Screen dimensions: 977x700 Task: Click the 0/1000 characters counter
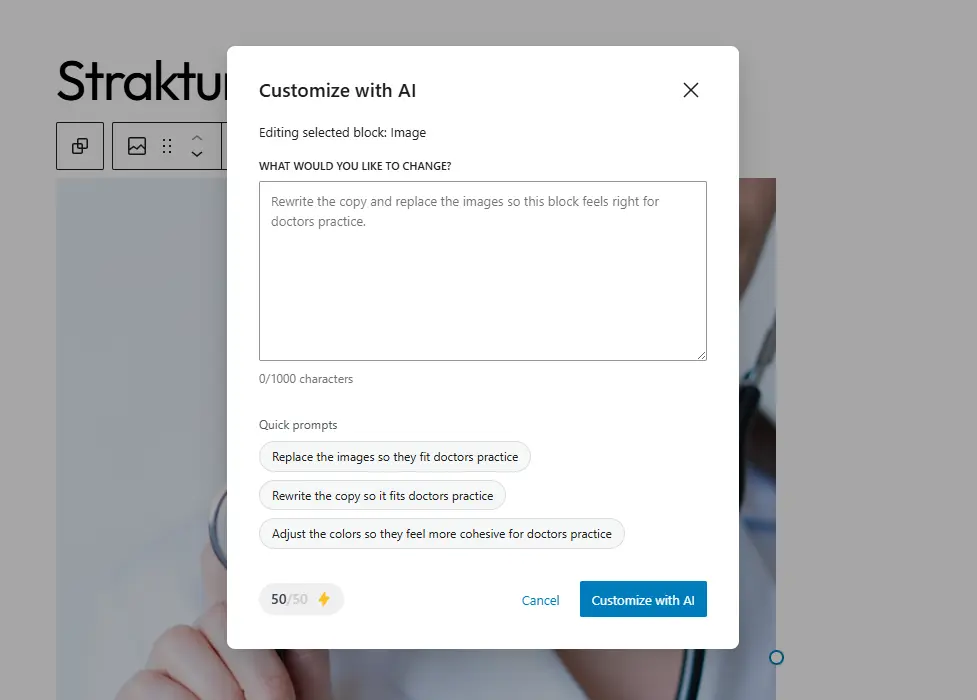pos(305,378)
